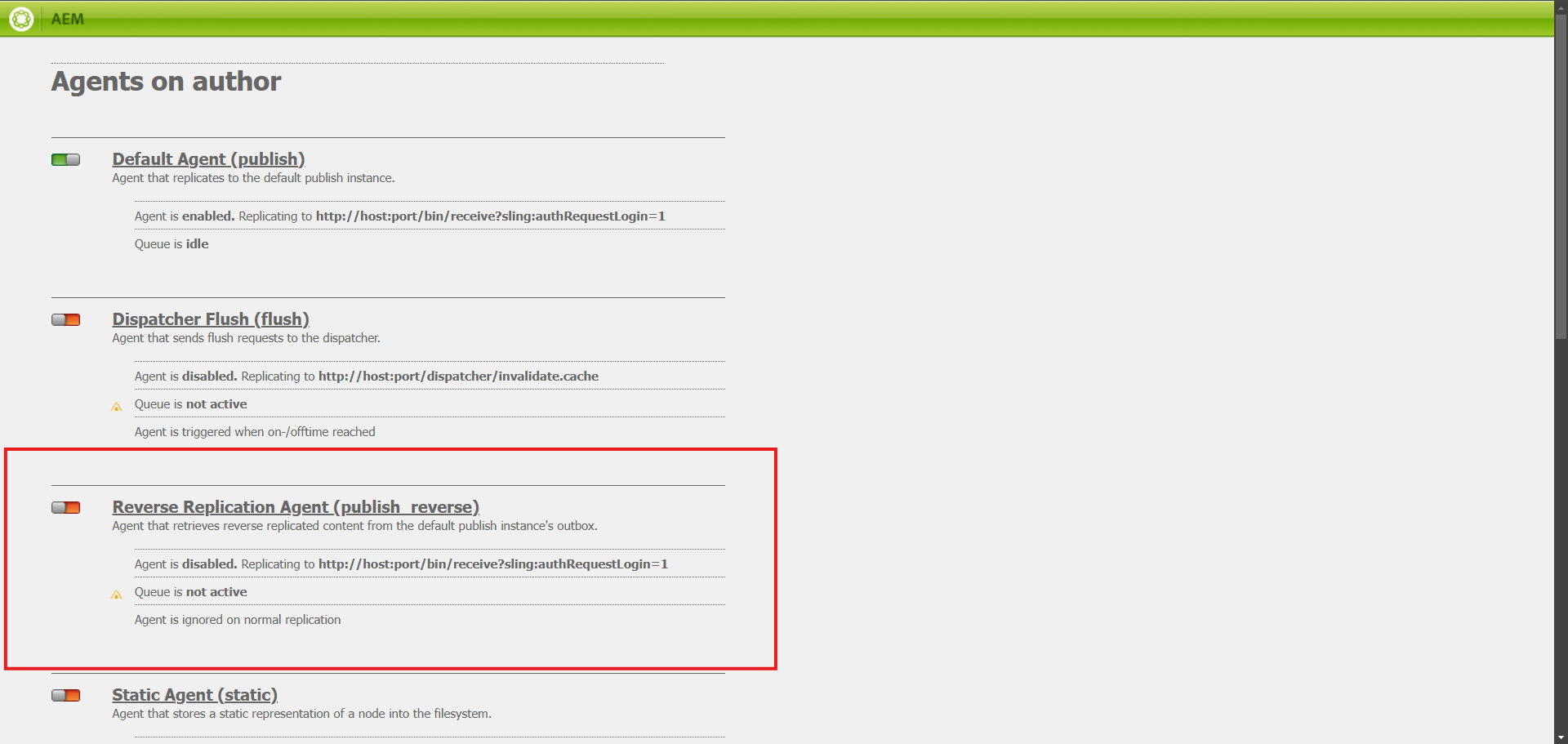The width and height of the screenshot is (1568, 744).
Task: Click the green Default Agent status indicator
Action: click(x=65, y=159)
